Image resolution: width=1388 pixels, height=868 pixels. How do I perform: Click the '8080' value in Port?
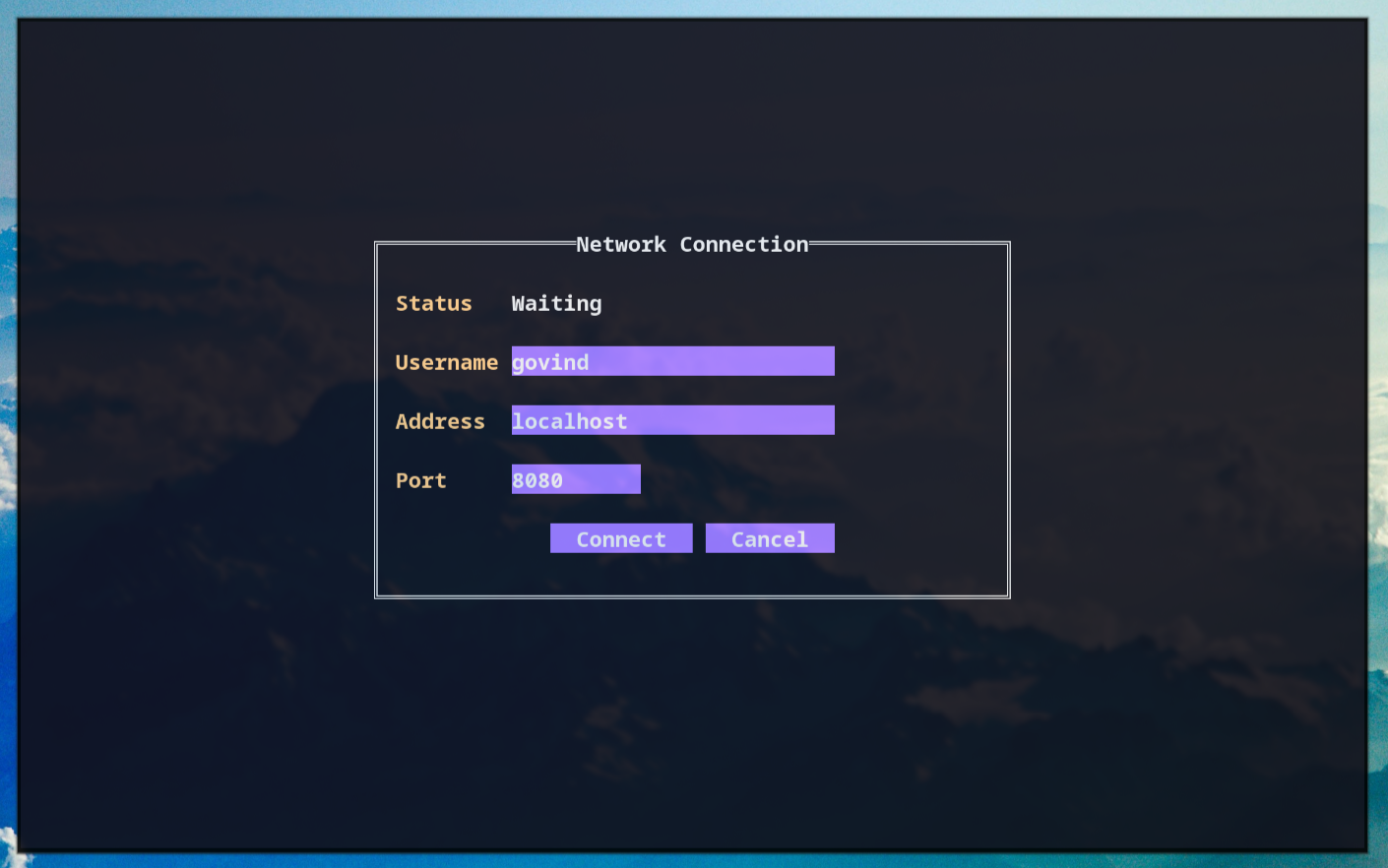click(x=537, y=480)
